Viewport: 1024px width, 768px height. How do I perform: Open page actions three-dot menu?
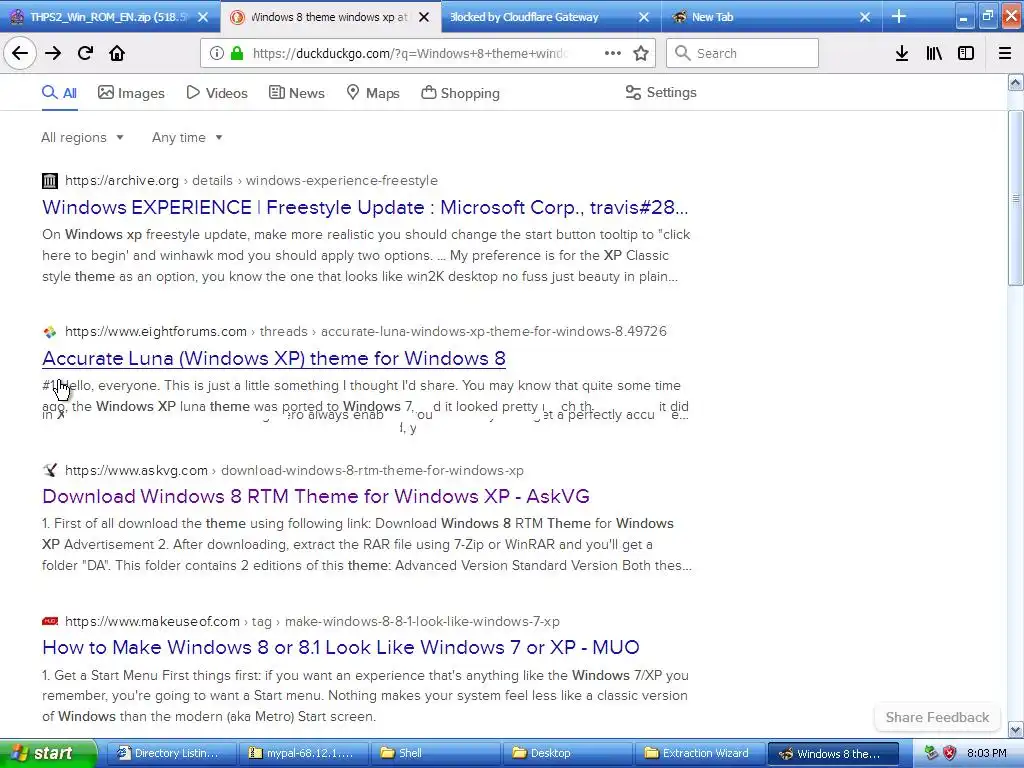(x=613, y=53)
